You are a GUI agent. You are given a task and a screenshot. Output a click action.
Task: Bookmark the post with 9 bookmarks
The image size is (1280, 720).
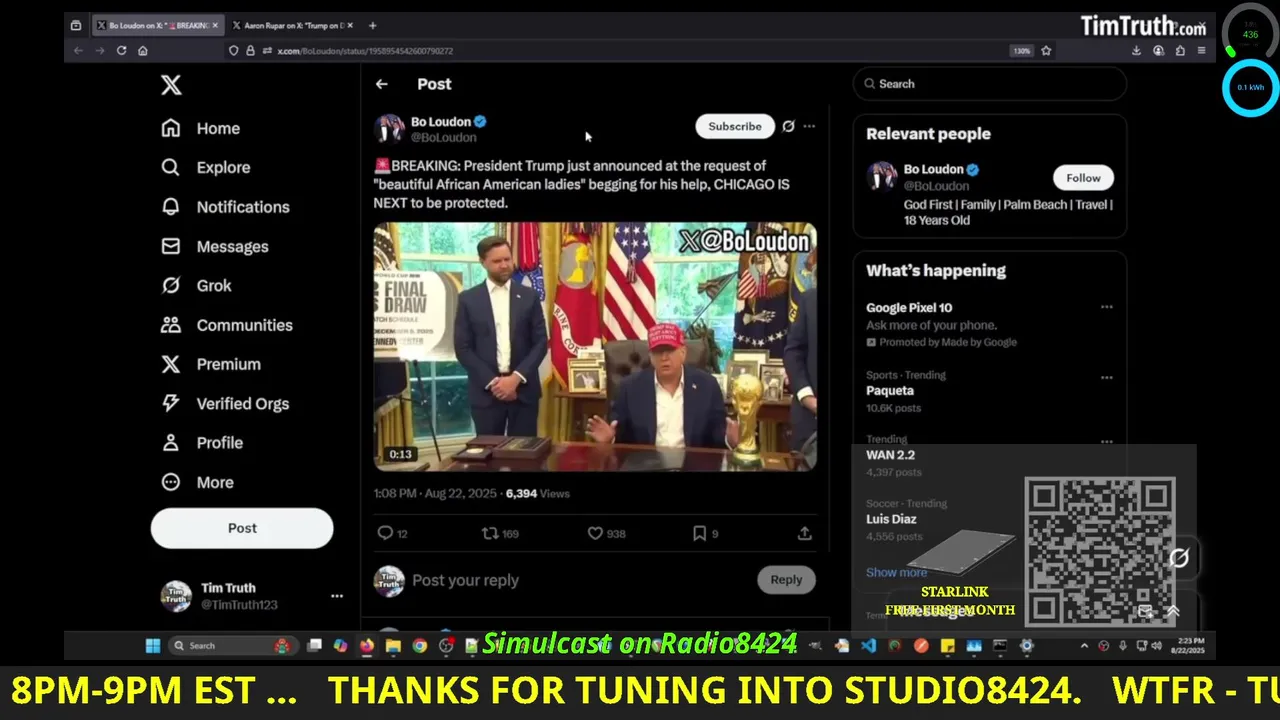700,533
